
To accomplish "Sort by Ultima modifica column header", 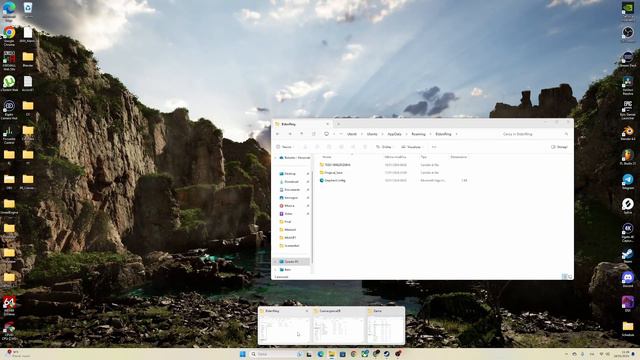I will [x=396, y=157].
